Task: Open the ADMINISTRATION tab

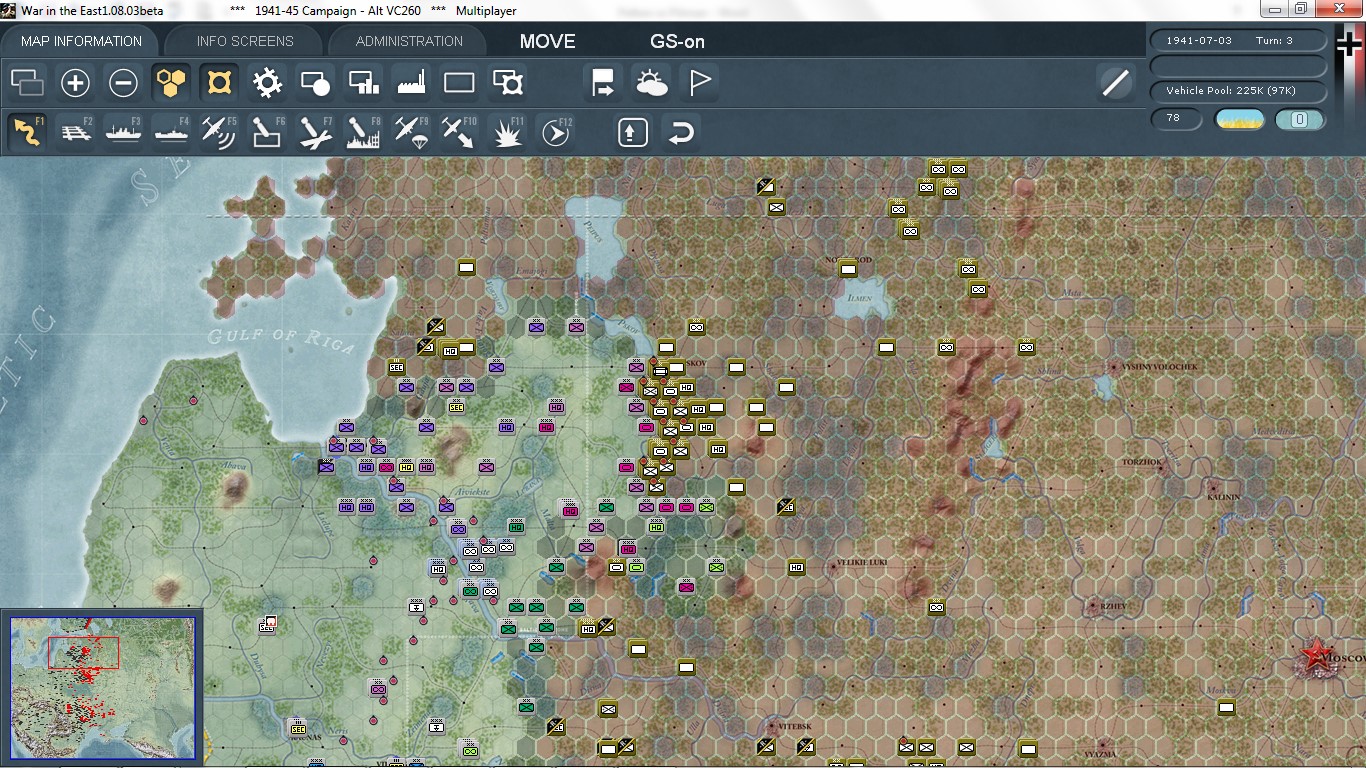Action: [409, 41]
